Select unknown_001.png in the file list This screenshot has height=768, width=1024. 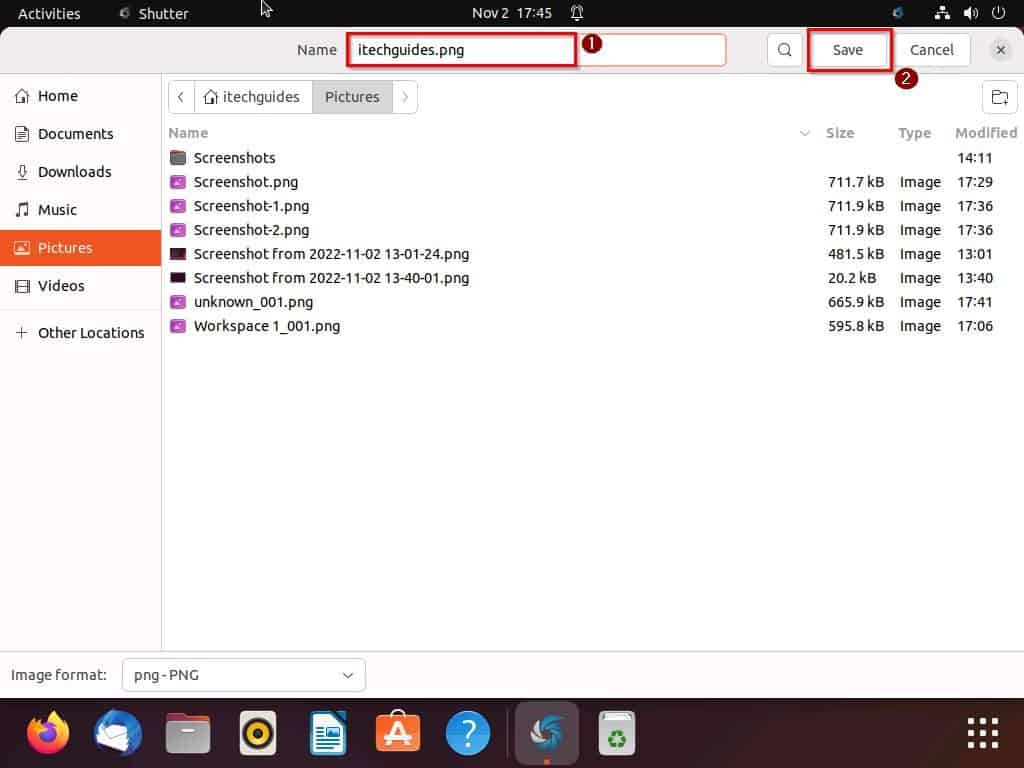[253, 302]
